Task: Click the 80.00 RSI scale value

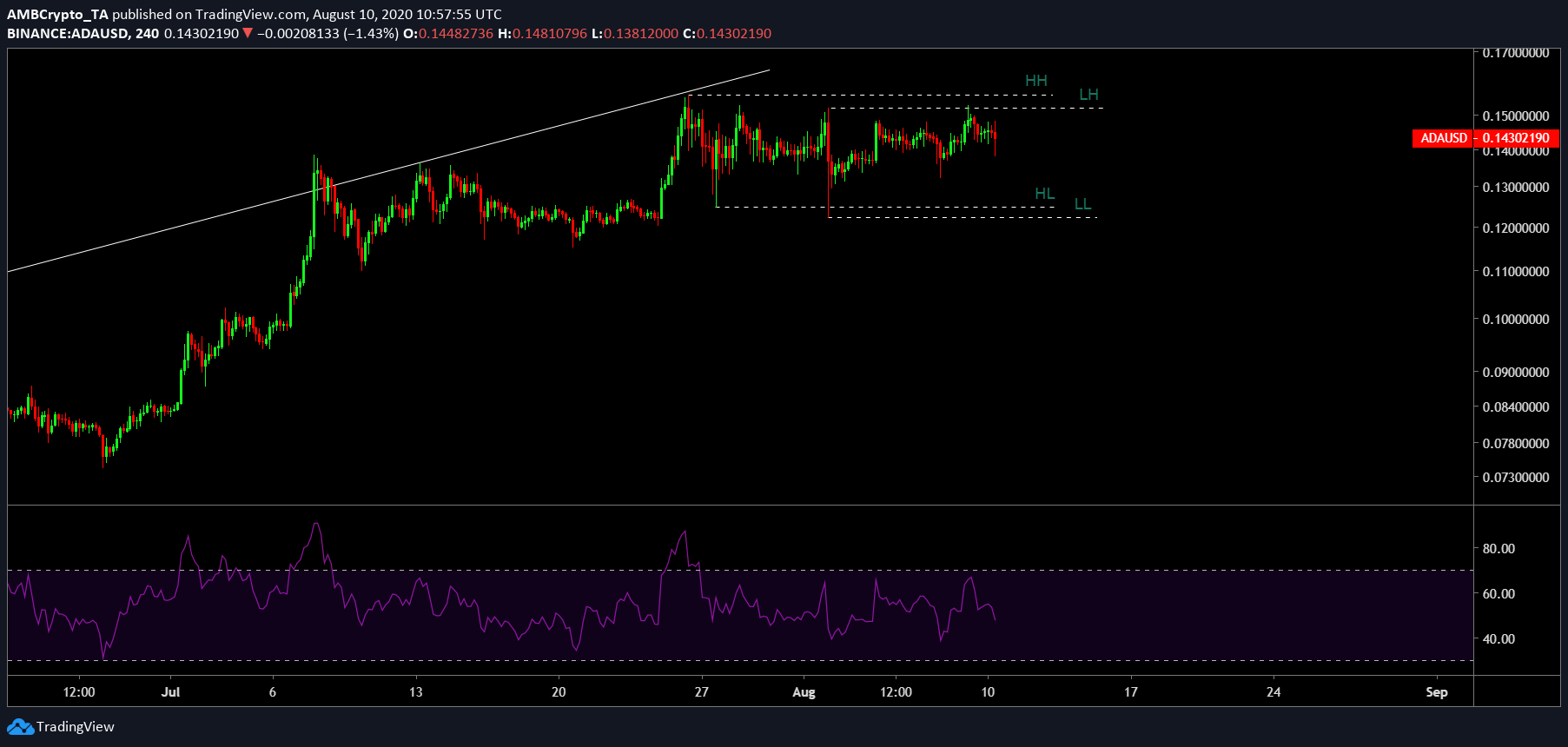Action: pyautogui.click(x=1499, y=549)
